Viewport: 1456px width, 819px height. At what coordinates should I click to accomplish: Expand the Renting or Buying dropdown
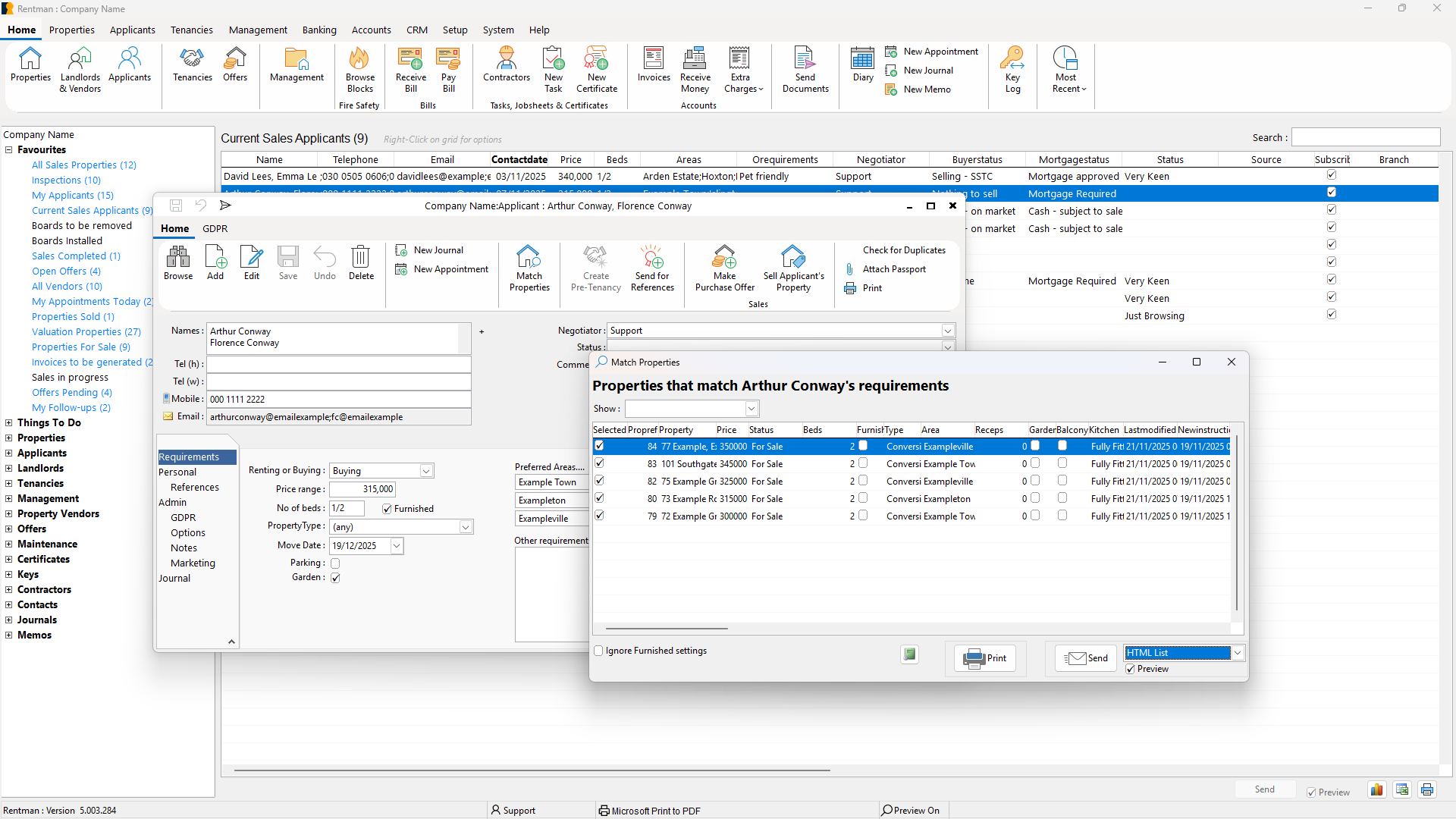click(425, 470)
